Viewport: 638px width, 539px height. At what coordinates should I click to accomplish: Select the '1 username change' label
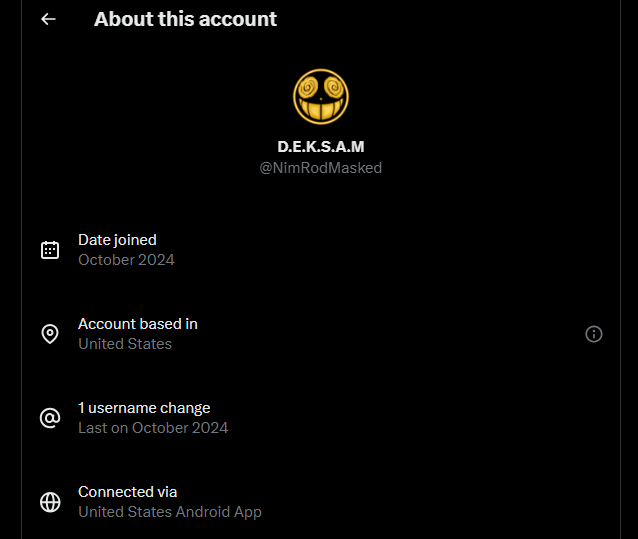tap(144, 408)
